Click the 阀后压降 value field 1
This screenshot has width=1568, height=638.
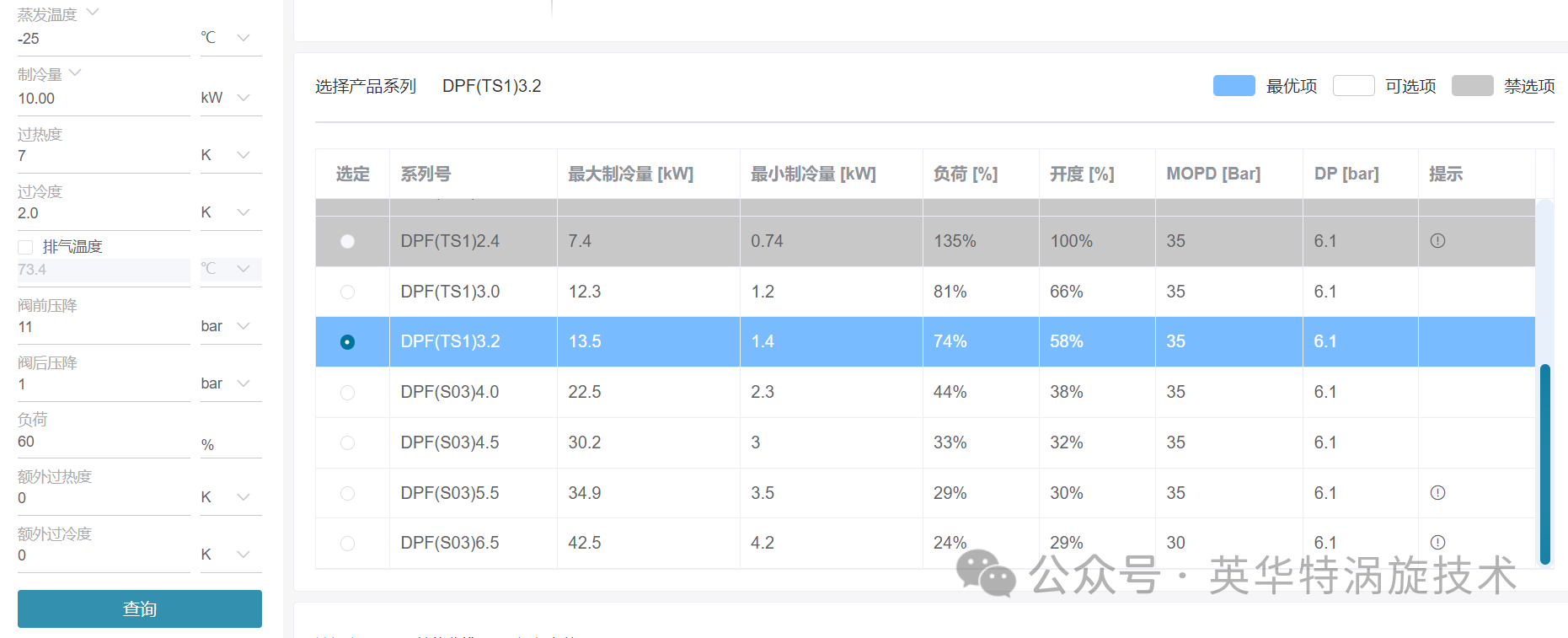tap(104, 384)
